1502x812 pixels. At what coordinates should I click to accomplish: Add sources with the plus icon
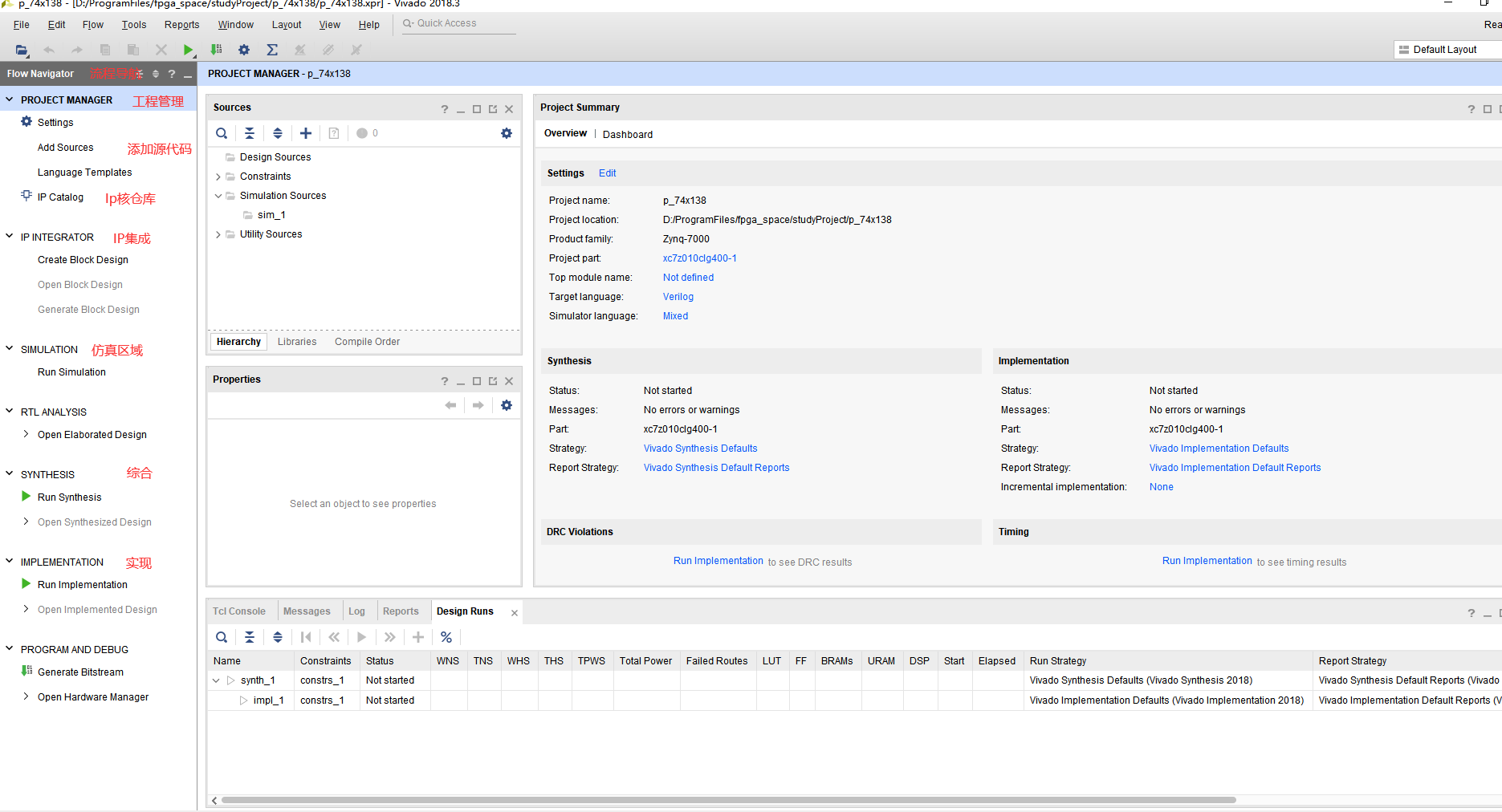click(306, 133)
